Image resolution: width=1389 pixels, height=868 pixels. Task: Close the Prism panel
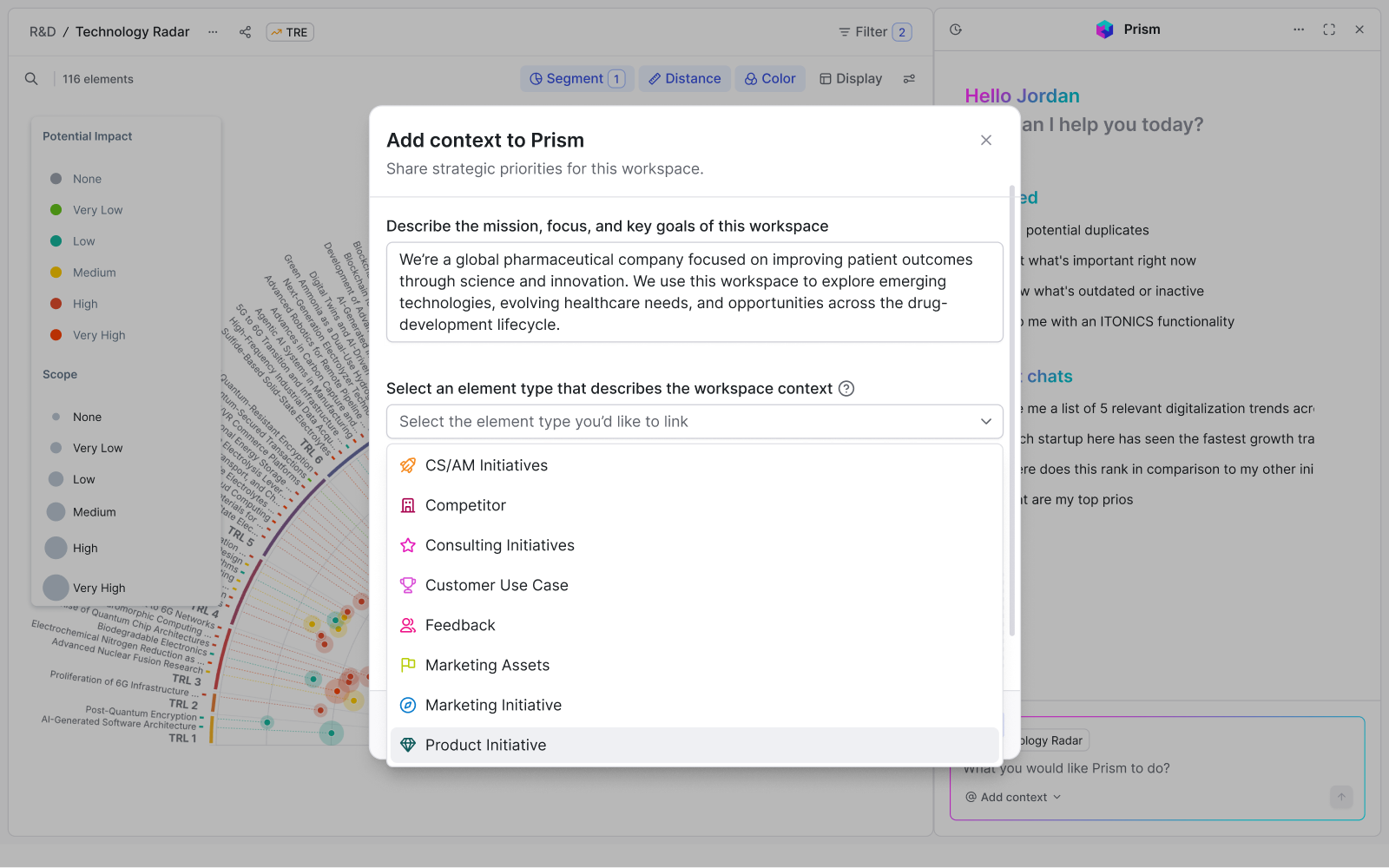coord(1359,30)
